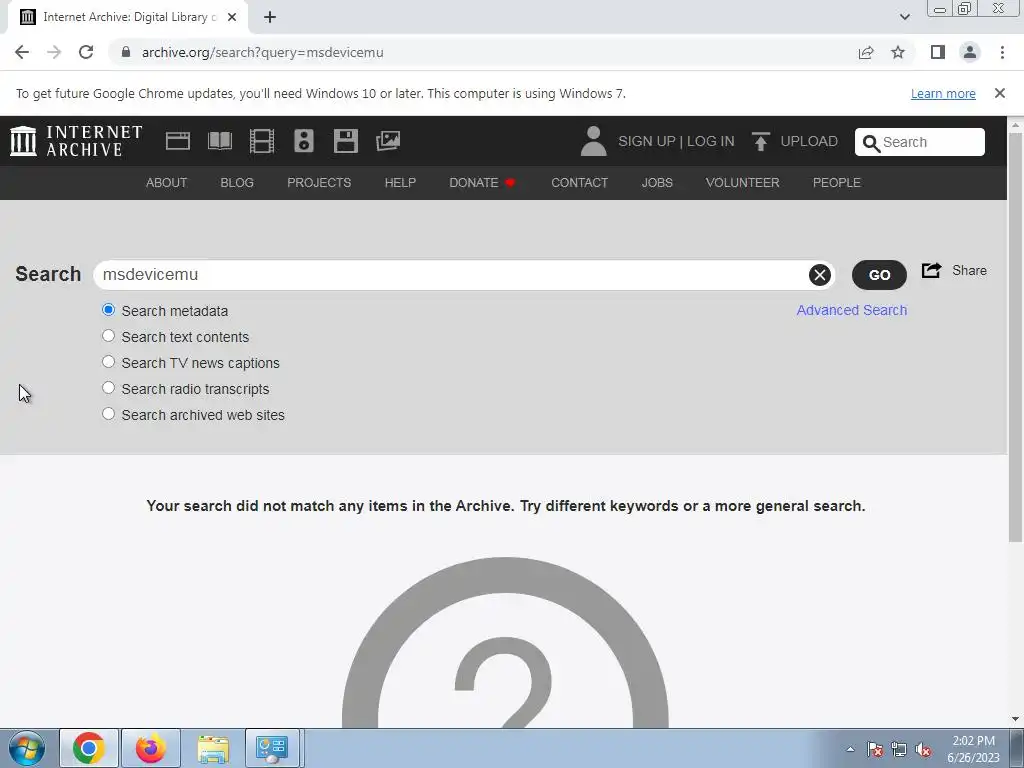Open the BLOG menu item
1024x768 pixels.
tap(237, 183)
